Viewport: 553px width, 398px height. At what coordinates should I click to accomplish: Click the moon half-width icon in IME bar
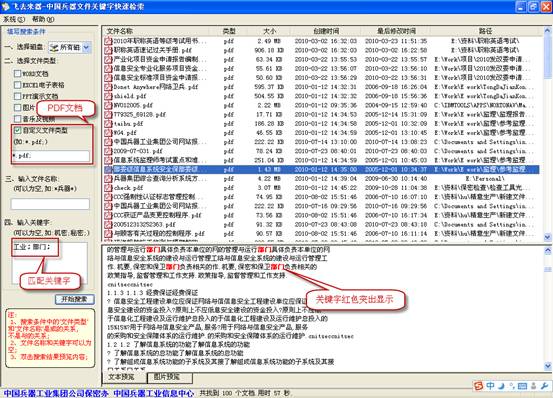[501, 386]
